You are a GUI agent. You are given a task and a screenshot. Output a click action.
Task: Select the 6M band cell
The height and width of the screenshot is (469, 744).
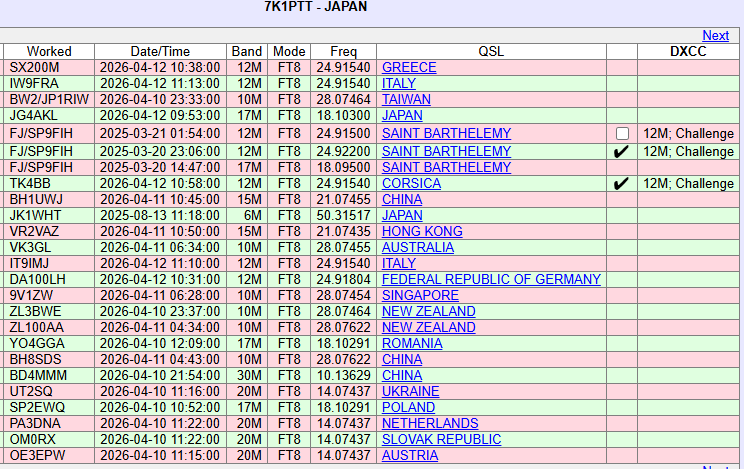247,216
